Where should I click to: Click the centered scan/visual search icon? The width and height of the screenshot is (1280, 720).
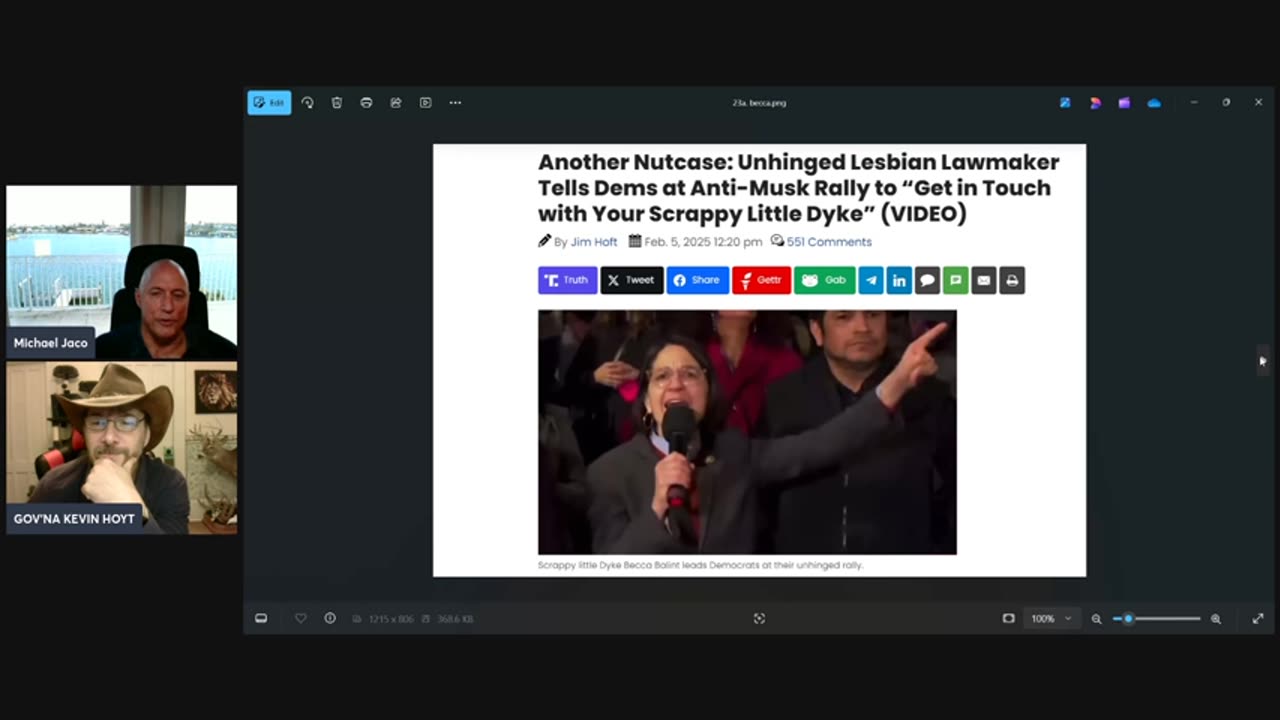[x=759, y=618]
